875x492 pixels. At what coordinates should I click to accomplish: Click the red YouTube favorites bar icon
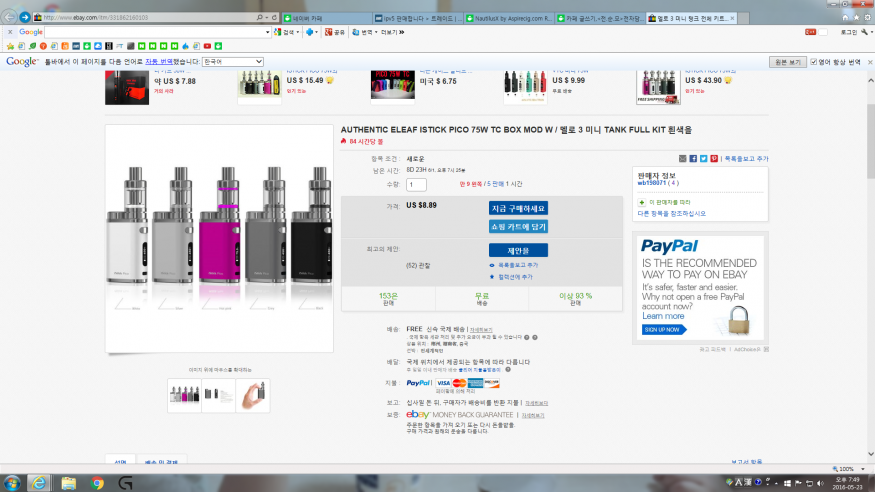(207, 46)
